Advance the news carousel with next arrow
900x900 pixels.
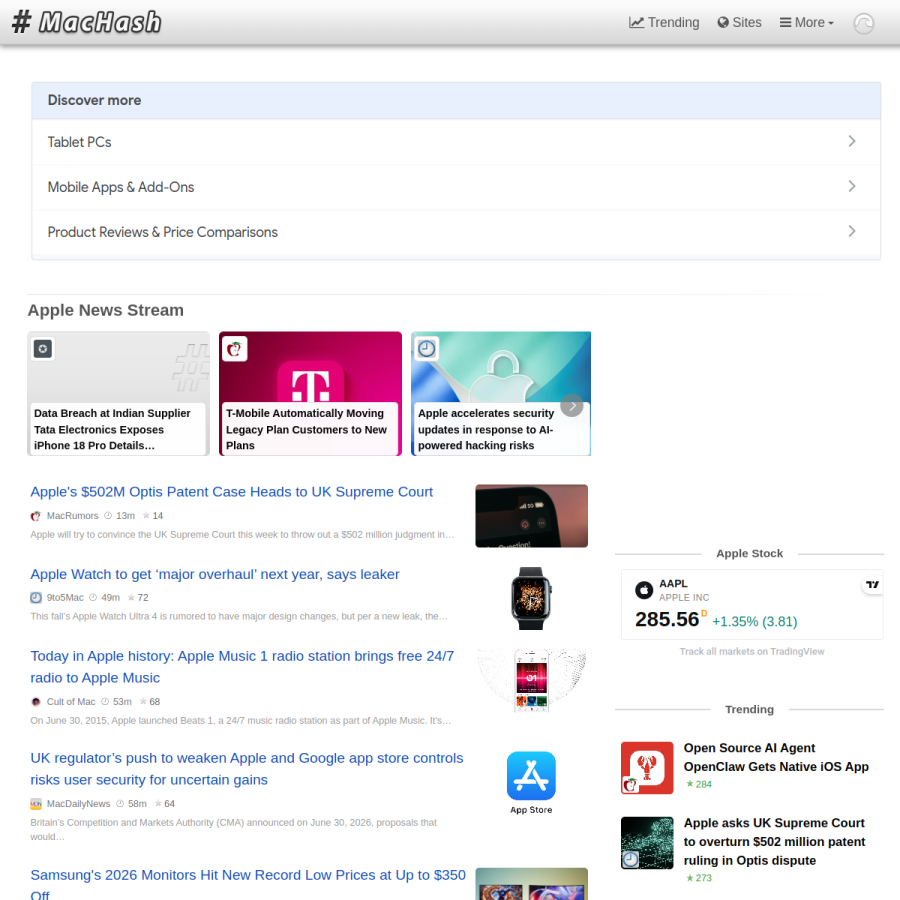point(572,405)
